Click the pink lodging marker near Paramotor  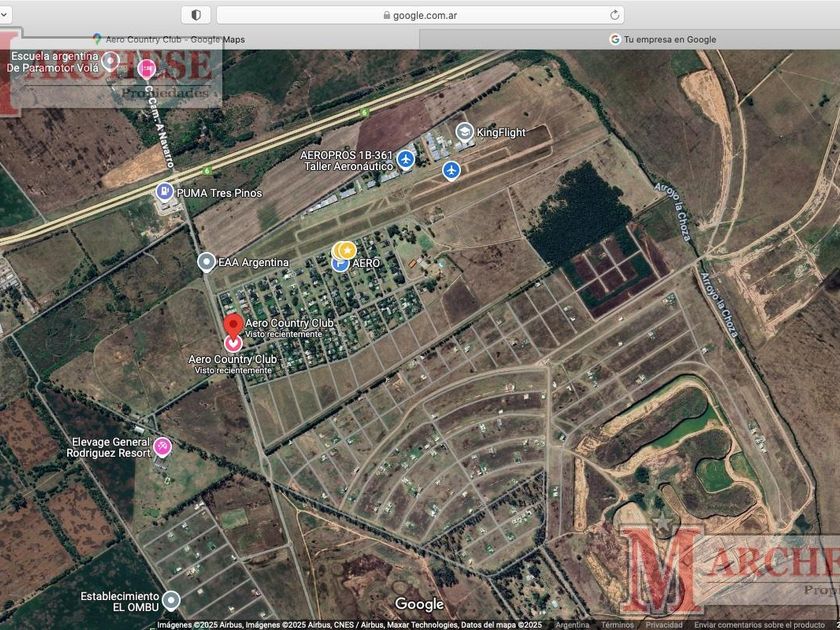(146, 69)
